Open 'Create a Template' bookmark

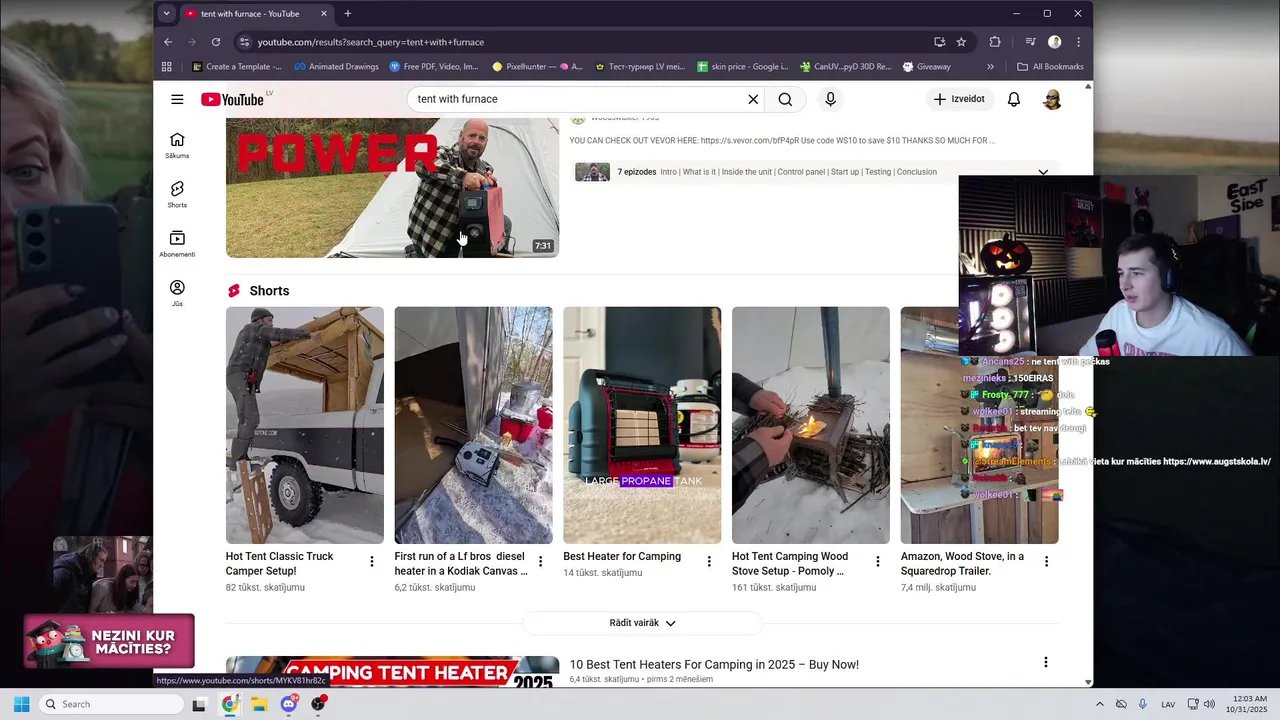(x=237, y=67)
